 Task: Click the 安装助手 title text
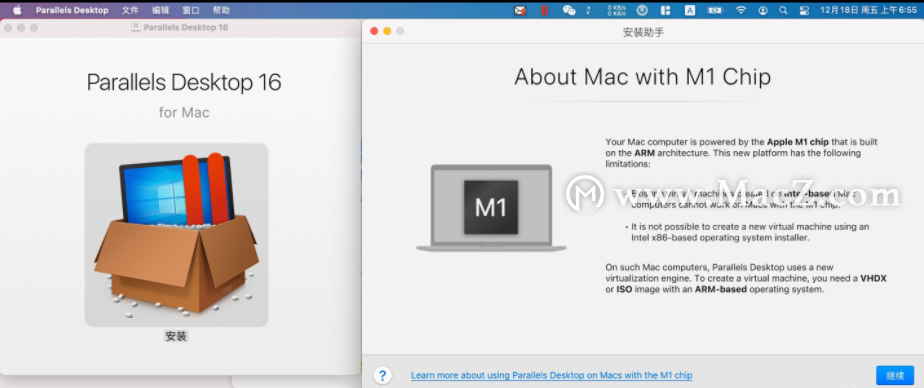tap(643, 32)
